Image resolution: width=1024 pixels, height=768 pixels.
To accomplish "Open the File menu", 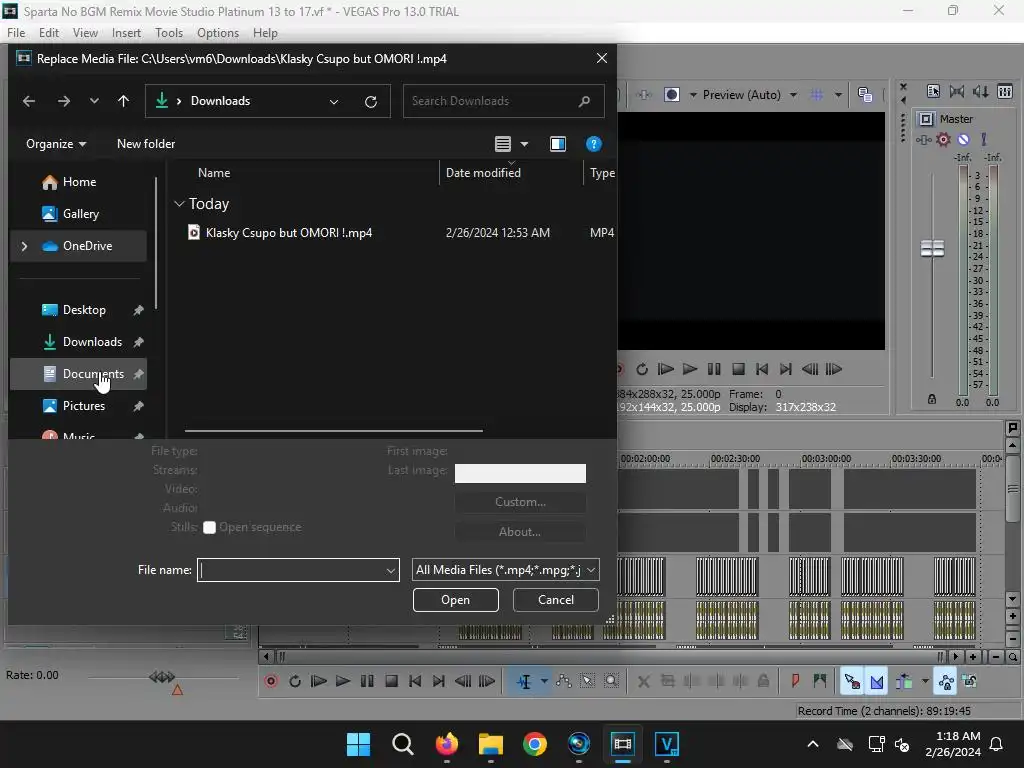I will (16, 33).
